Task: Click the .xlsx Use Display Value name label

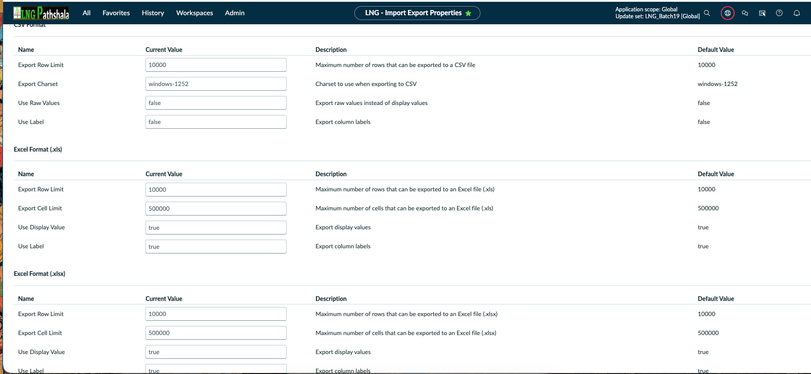Action: [x=41, y=352]
